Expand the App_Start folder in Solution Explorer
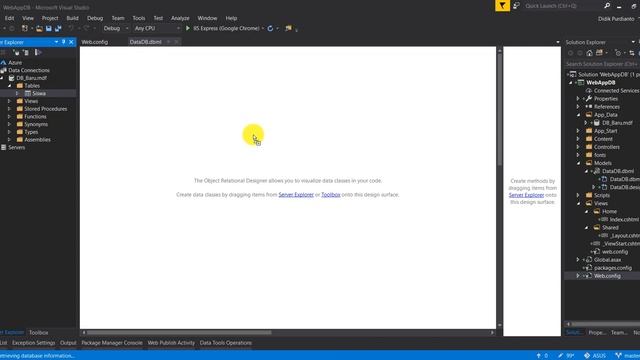640x360 pixels. [578, 131]
